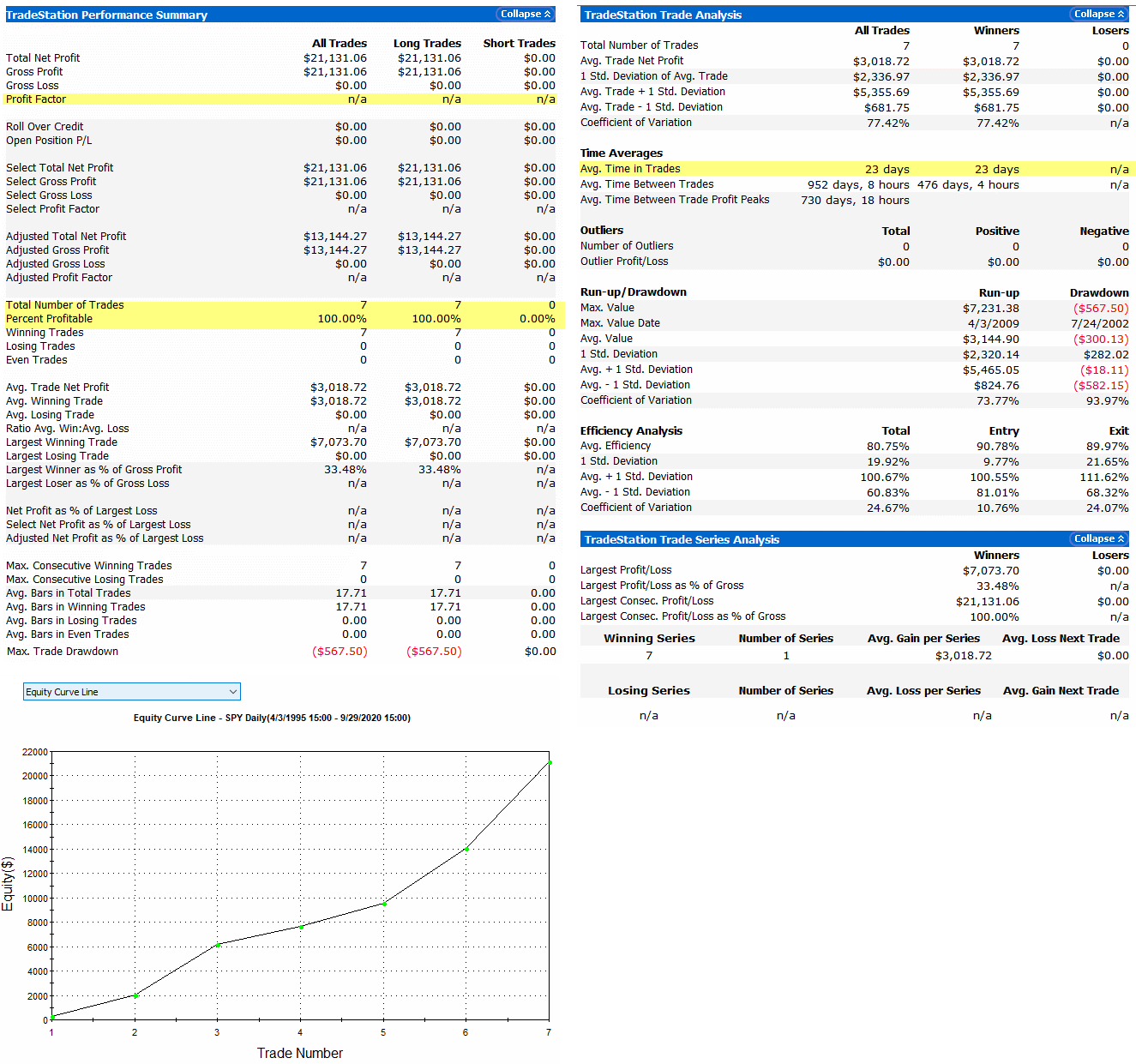Click the Time Averages heading
The width and height of the screenshot is (1136, 1064).
[x=622, y=153]
